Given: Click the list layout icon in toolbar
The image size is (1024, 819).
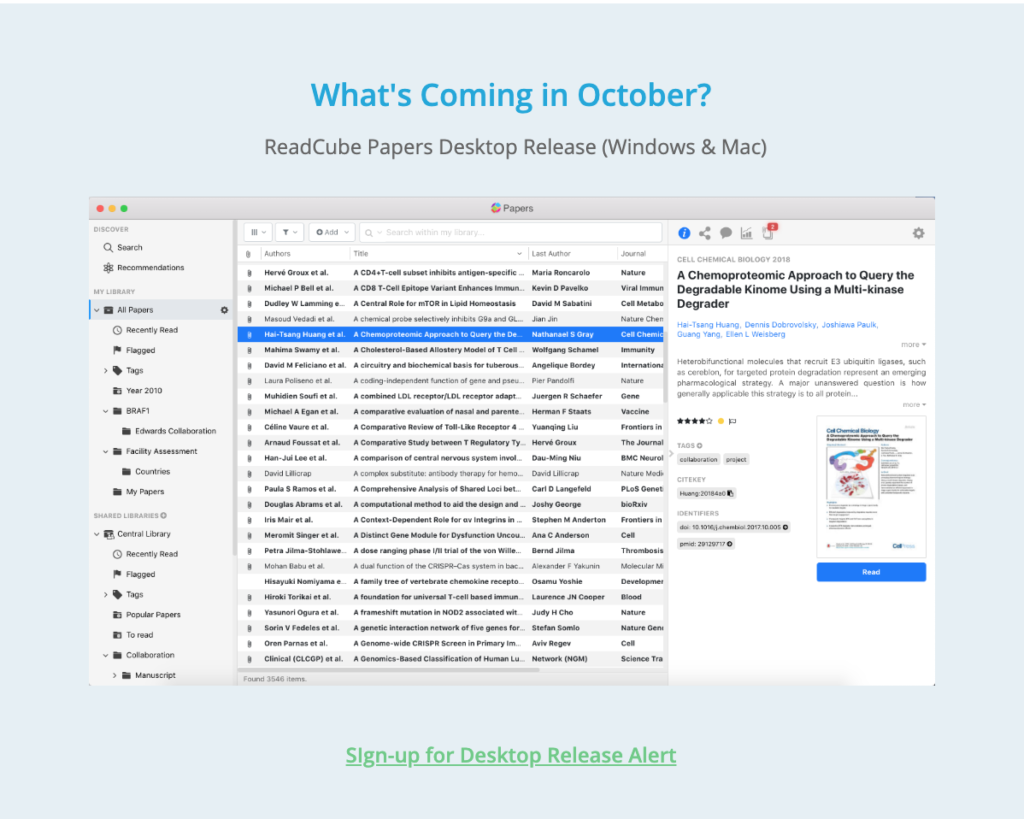Looking at the screenshot, I should [x=257, y=231].
